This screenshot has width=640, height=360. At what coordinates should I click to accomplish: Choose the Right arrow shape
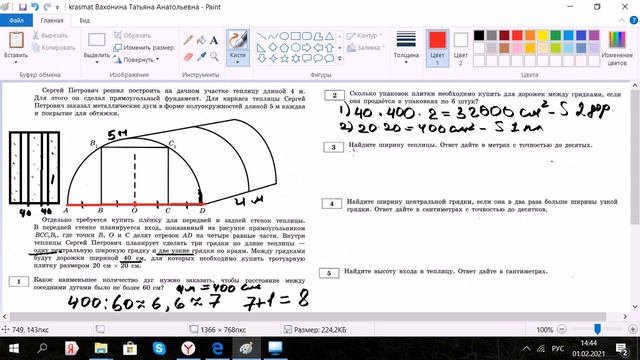(307, 47)
